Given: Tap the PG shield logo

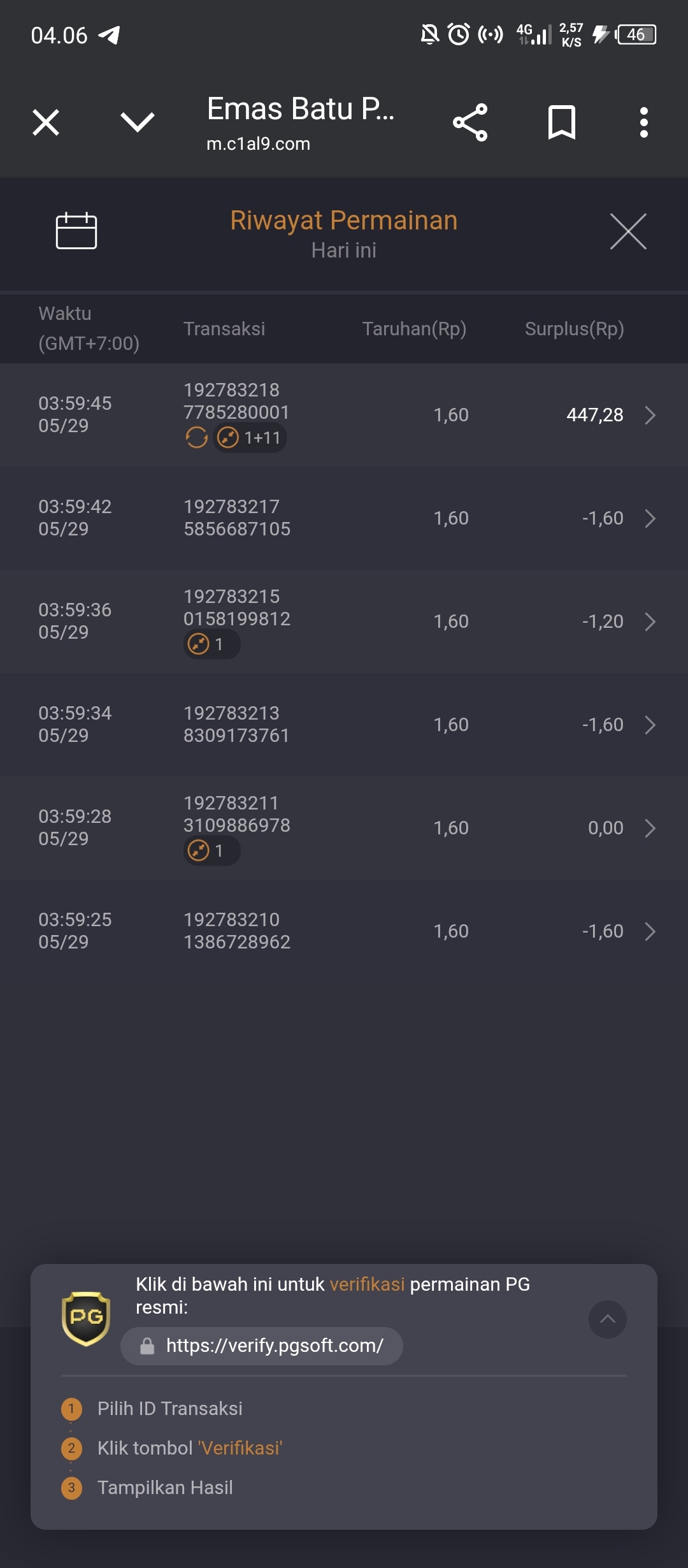Looking at the screenshot, I should tap(86, 1318).
